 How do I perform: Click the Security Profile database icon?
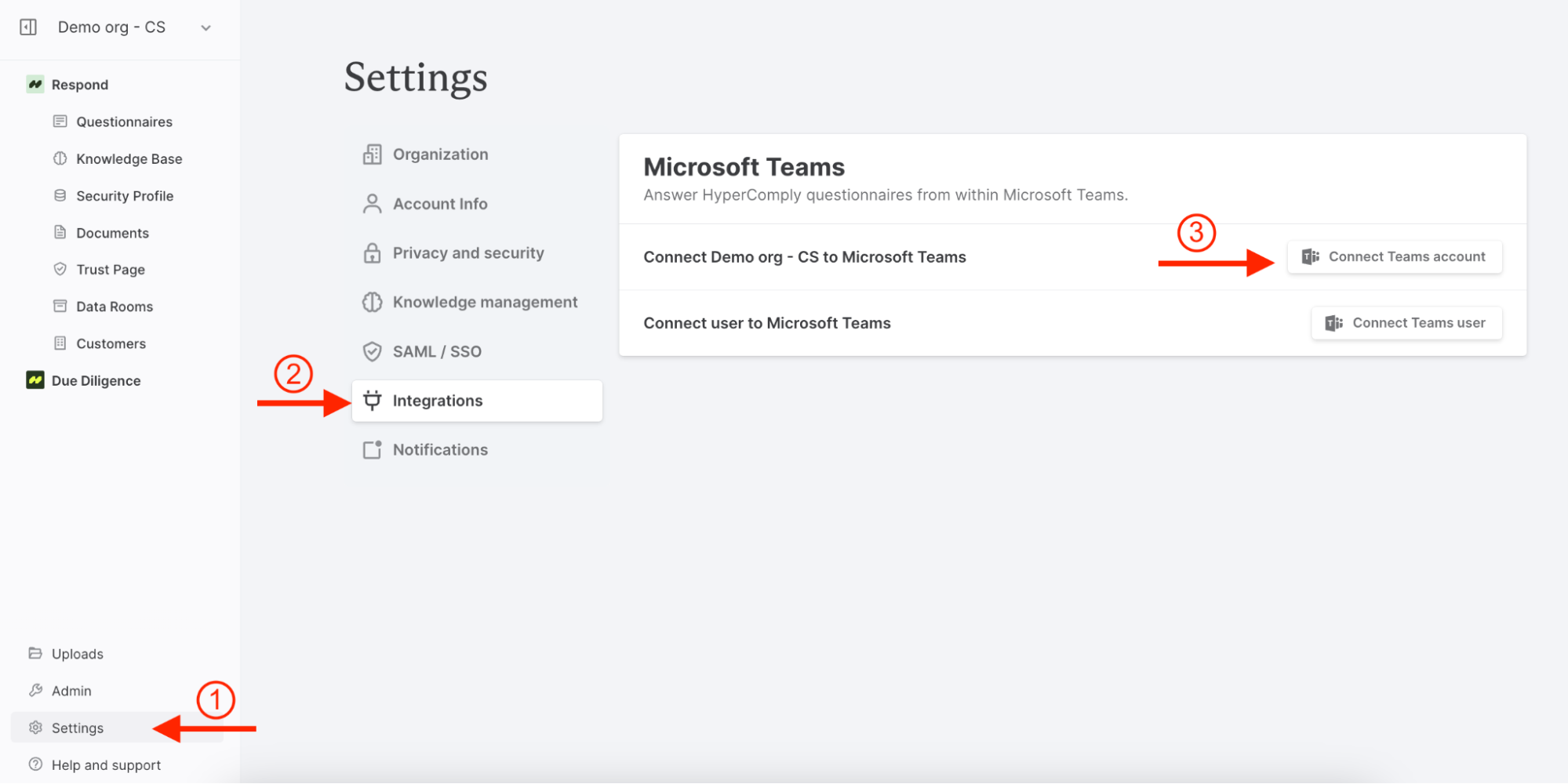tap(60, 195)
